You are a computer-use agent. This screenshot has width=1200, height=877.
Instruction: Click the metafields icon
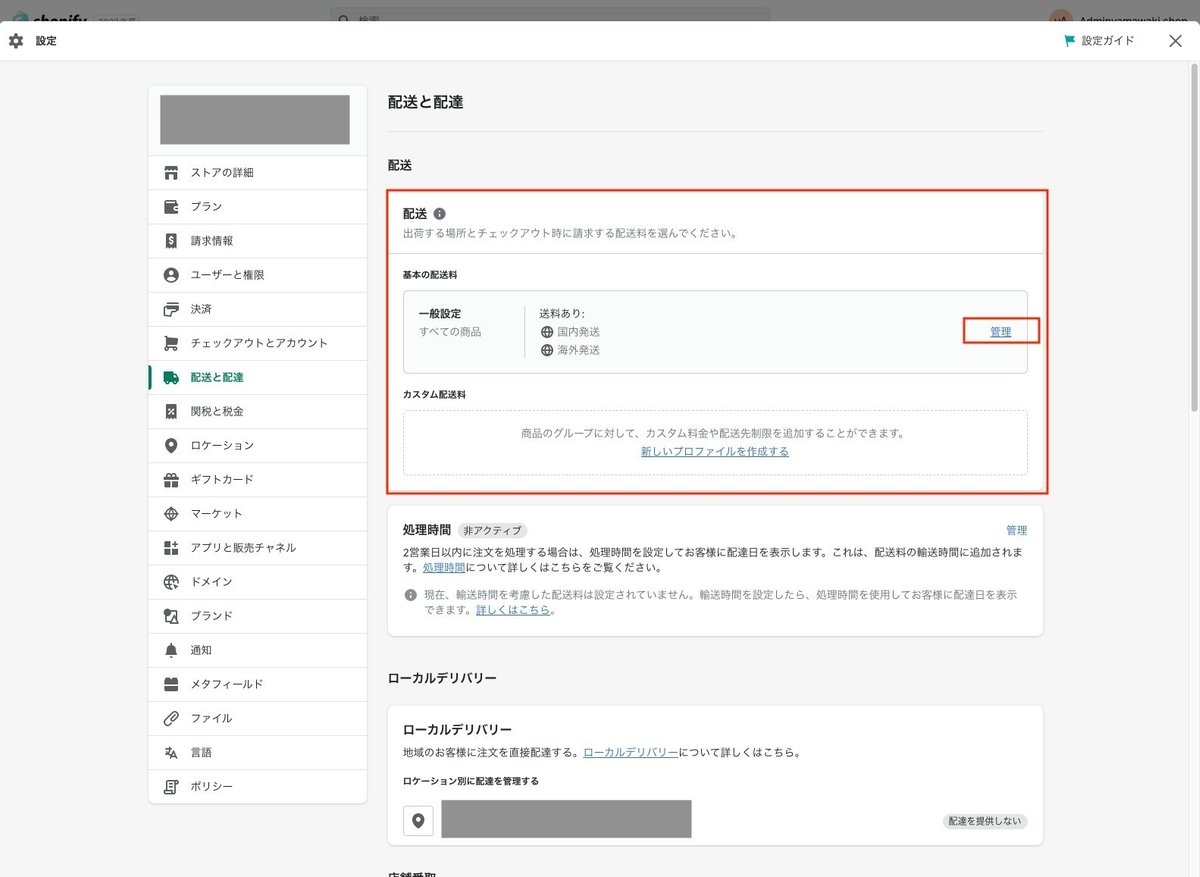coord(171,684)
